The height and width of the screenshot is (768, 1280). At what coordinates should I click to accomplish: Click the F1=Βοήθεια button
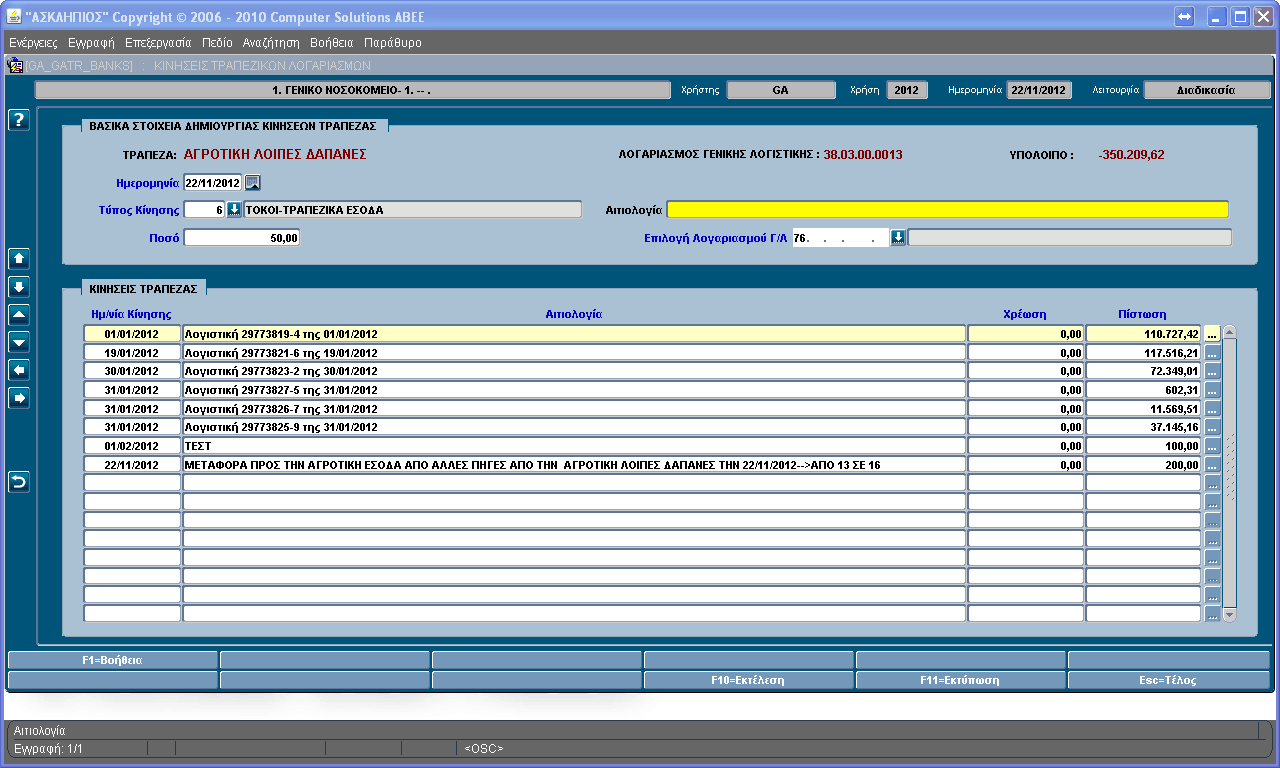tap(112, 660)
